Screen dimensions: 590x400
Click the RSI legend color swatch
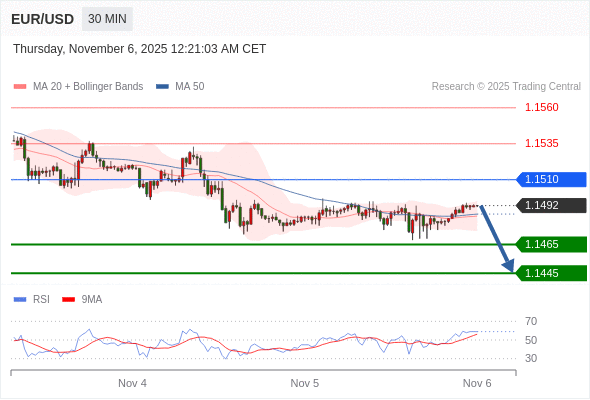point(20,300)
